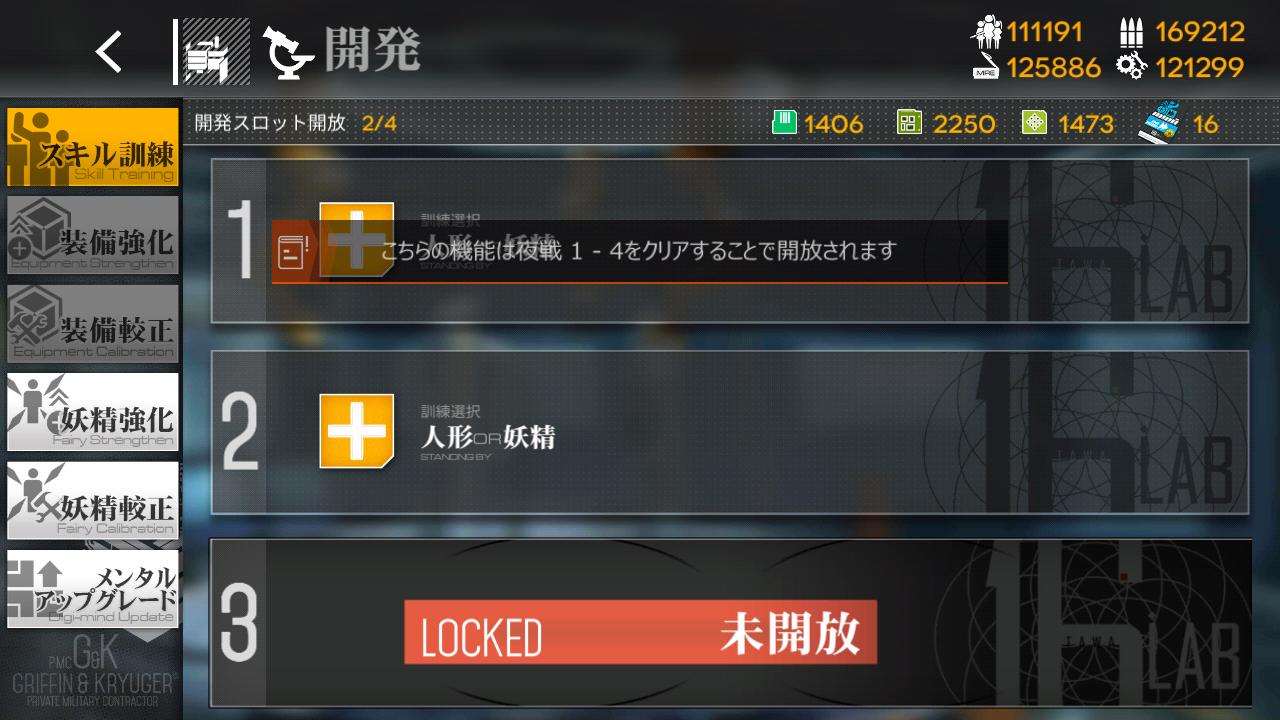Tap the gear parts resource icon
The height and width of the screenshot is (720, 1280).
coord(1131,67)
